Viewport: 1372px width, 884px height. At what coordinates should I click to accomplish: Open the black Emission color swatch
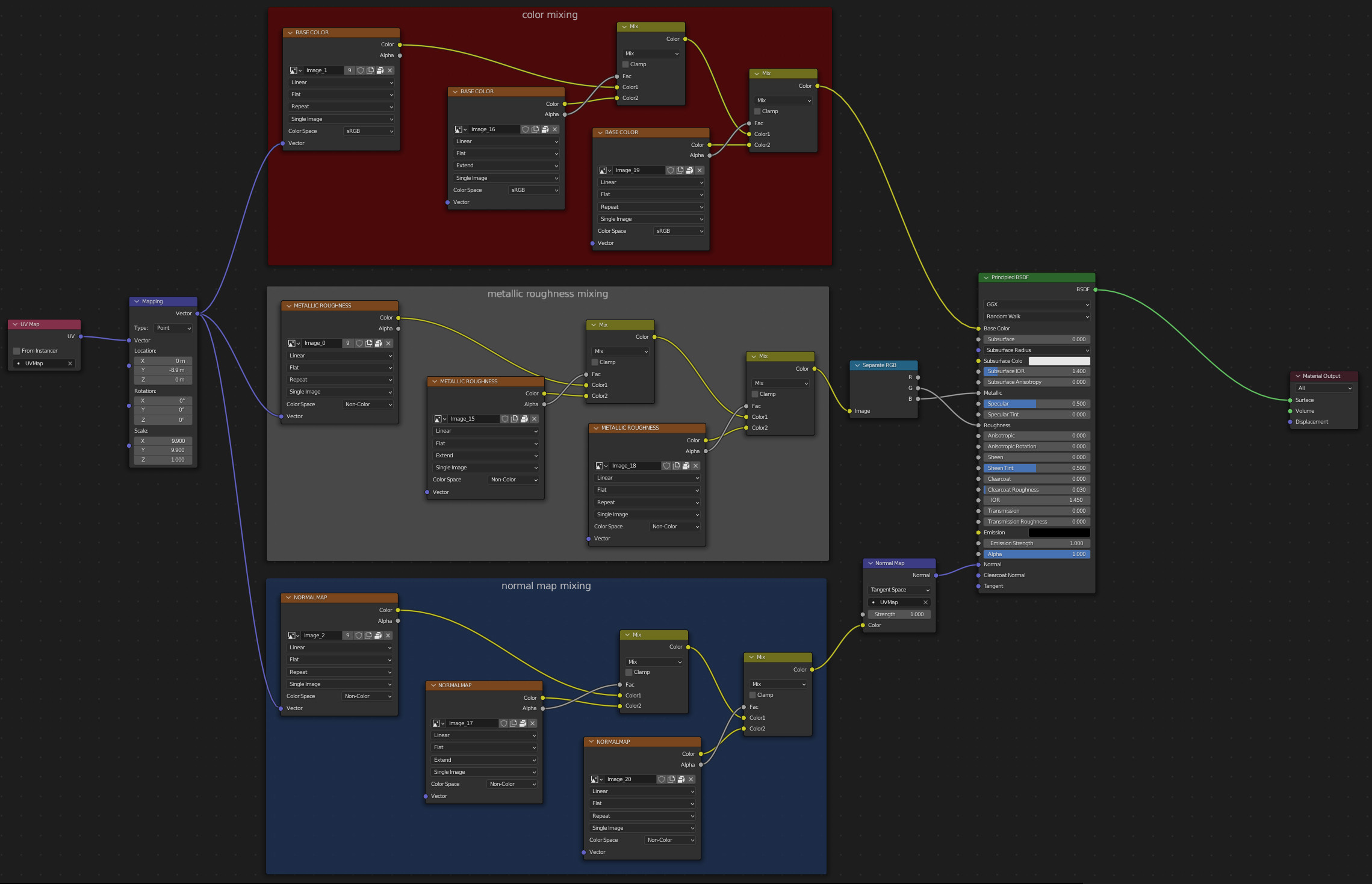(1060, 533)
